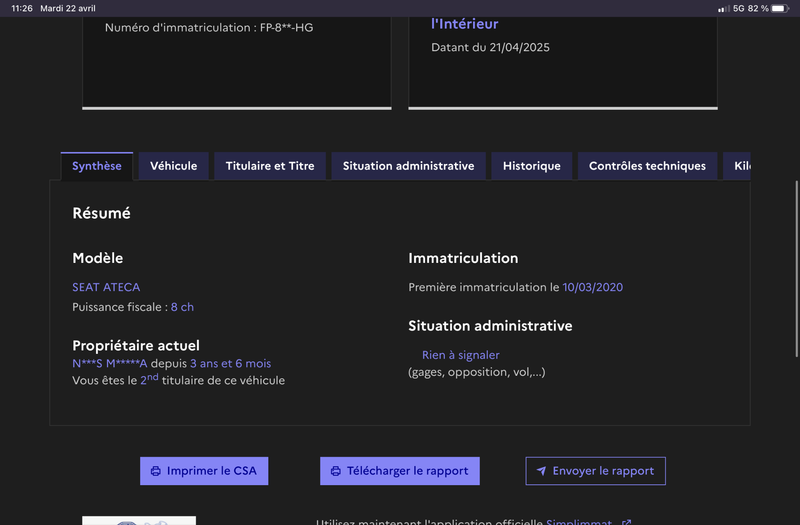Viewport: 800px width, 525px height.
Task: Switch to the Véhicule tab
Action: [173, 166]
